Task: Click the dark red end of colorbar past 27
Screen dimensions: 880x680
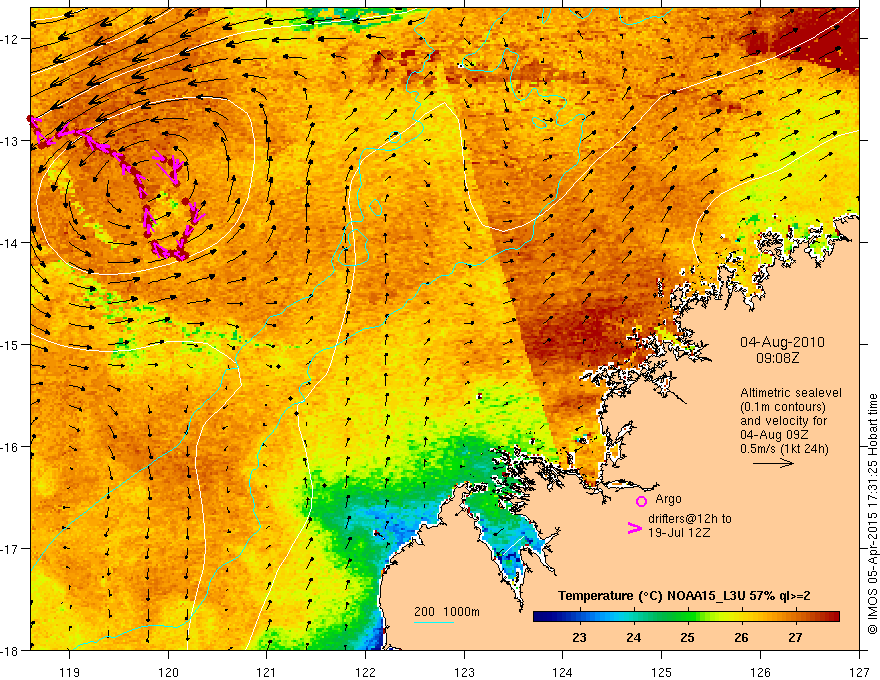Action: (x=833, y=617)
